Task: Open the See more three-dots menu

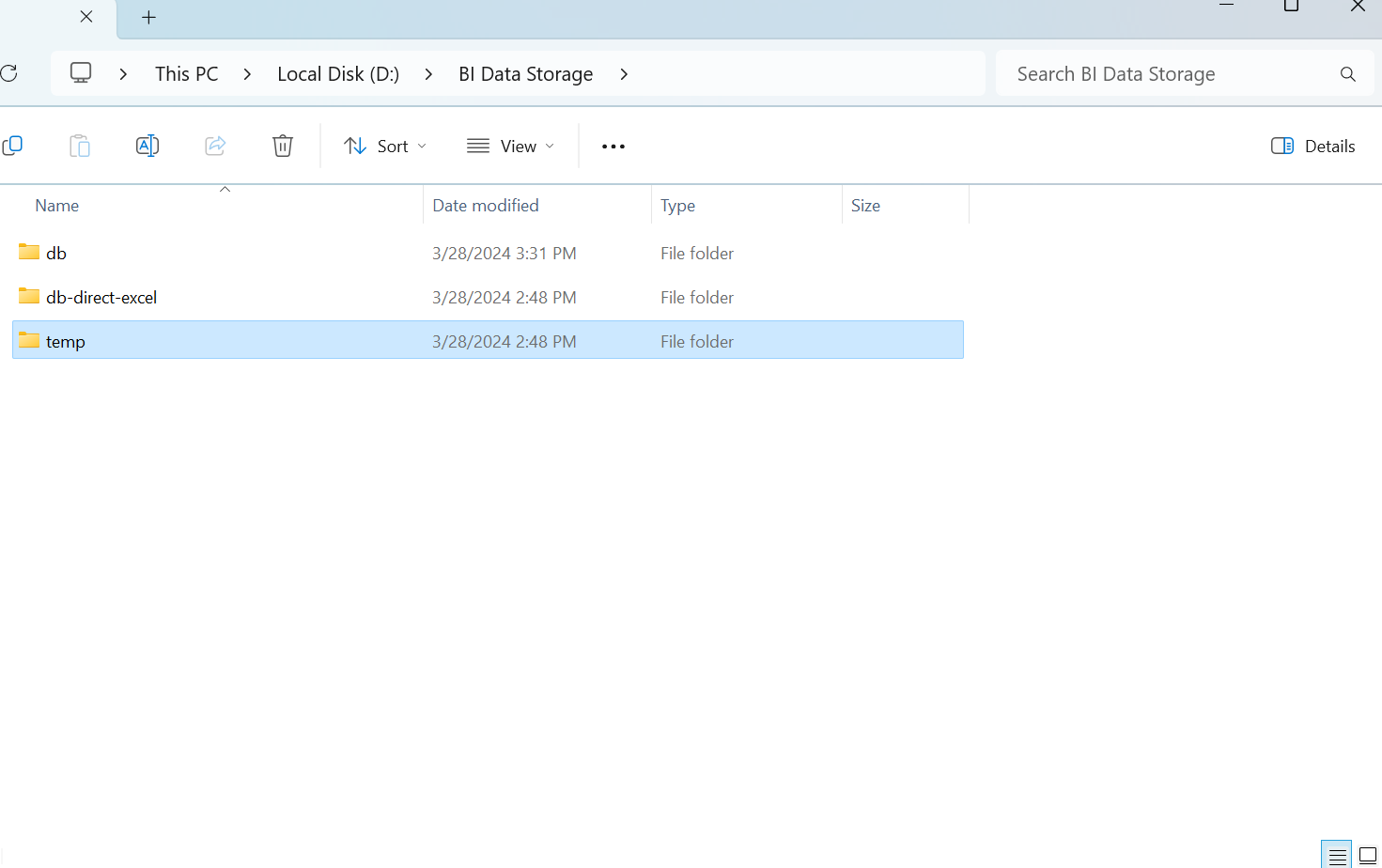Action: tap(613, 147)
